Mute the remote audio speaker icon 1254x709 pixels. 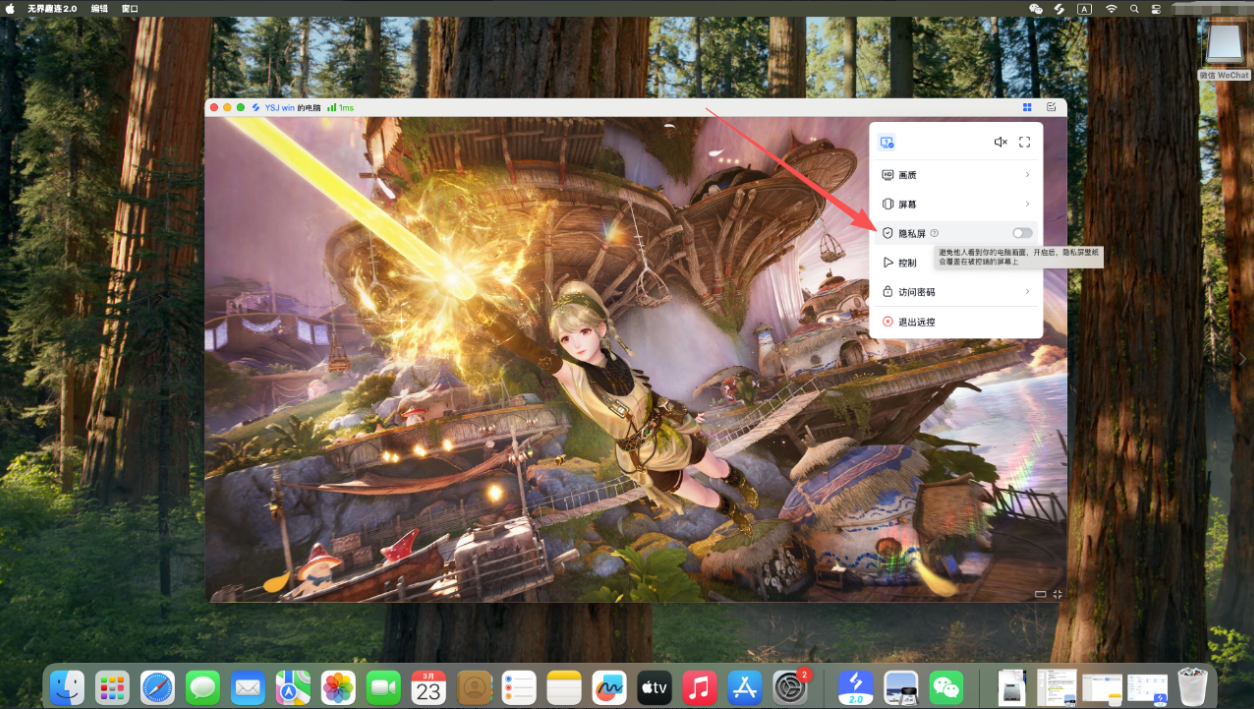(1000, 142)
